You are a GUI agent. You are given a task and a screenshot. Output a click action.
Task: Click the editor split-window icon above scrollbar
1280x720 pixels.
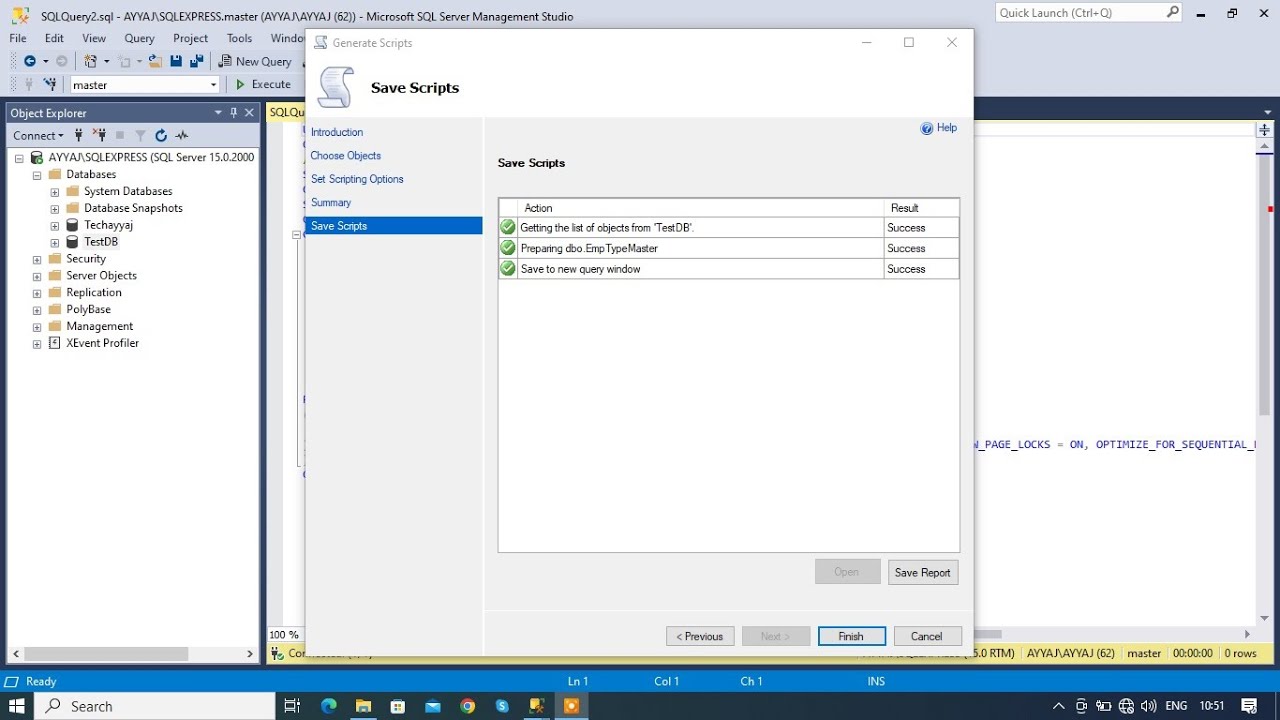coord(1265,130)
